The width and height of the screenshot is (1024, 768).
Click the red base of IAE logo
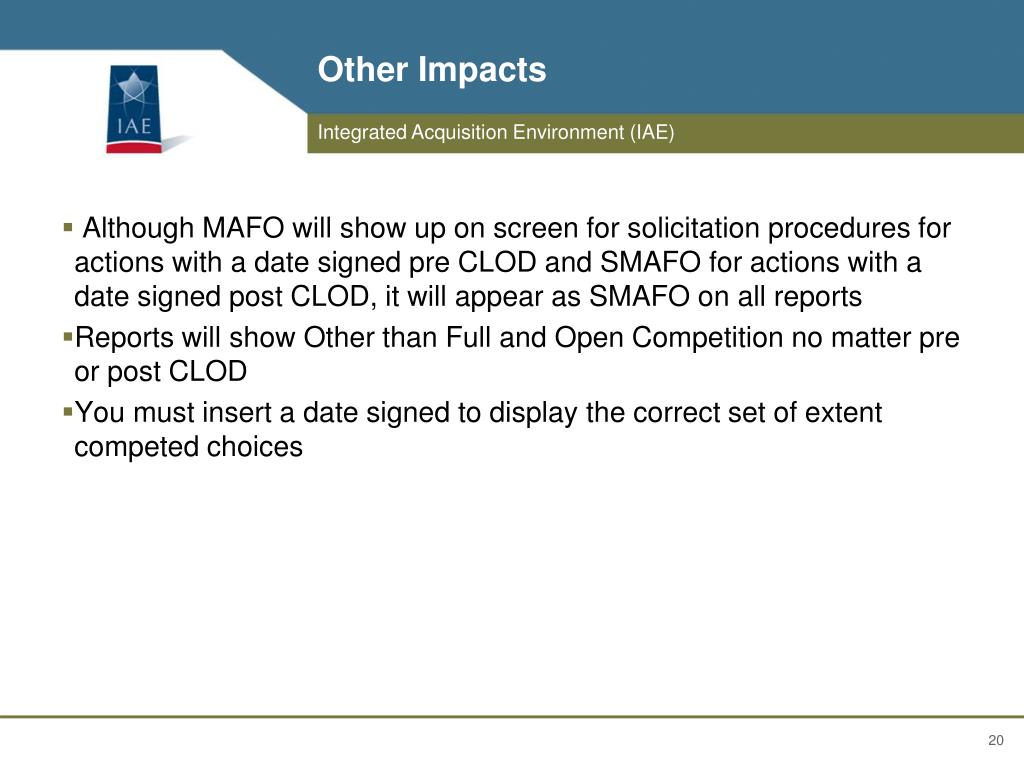tap(133, 148)
